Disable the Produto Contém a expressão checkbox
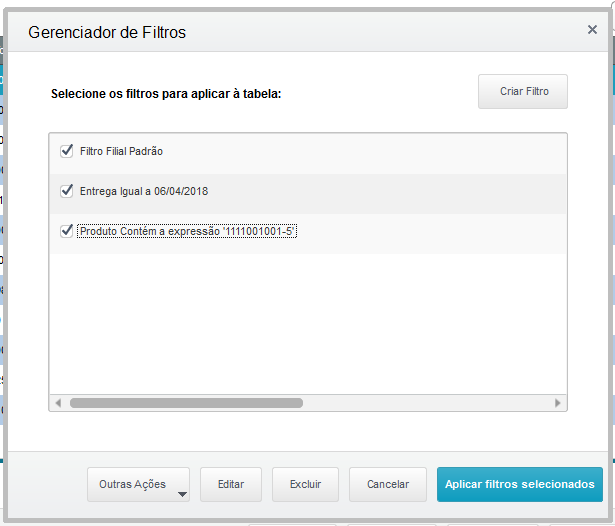615x526 pixels. point(67,231)
